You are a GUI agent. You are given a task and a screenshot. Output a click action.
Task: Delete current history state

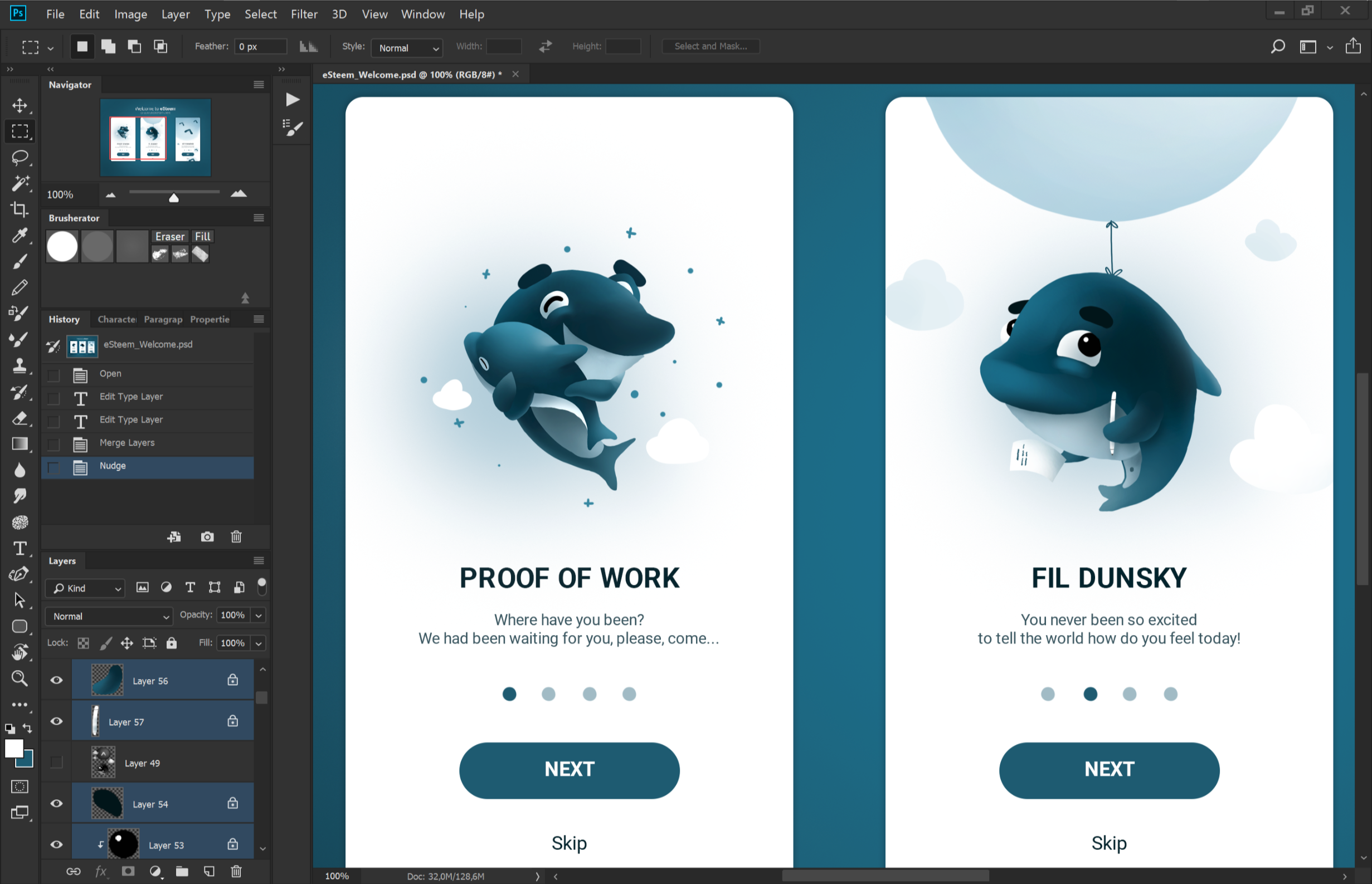pos(236,537)
